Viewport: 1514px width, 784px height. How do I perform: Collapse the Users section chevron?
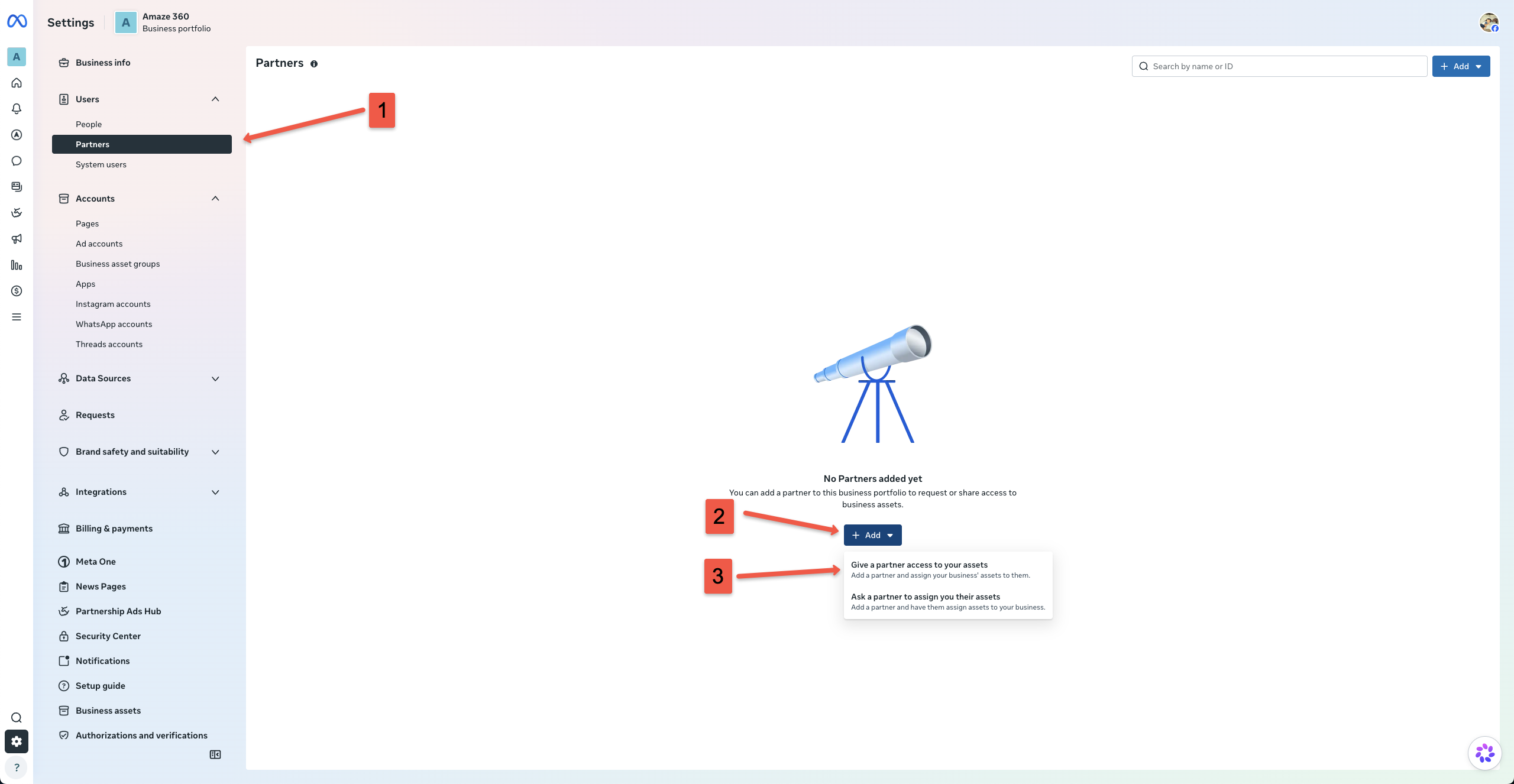coord(215,99)
